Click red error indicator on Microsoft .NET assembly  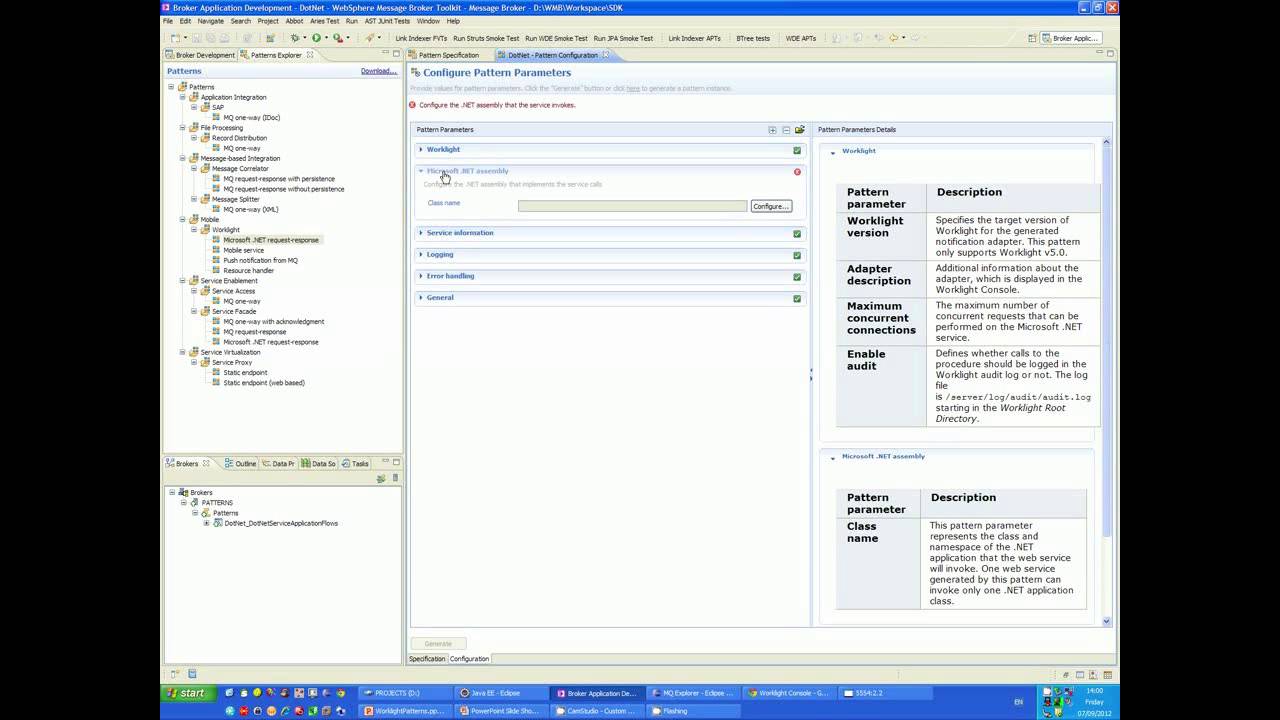pyautogui.click(x=797, y=172)
